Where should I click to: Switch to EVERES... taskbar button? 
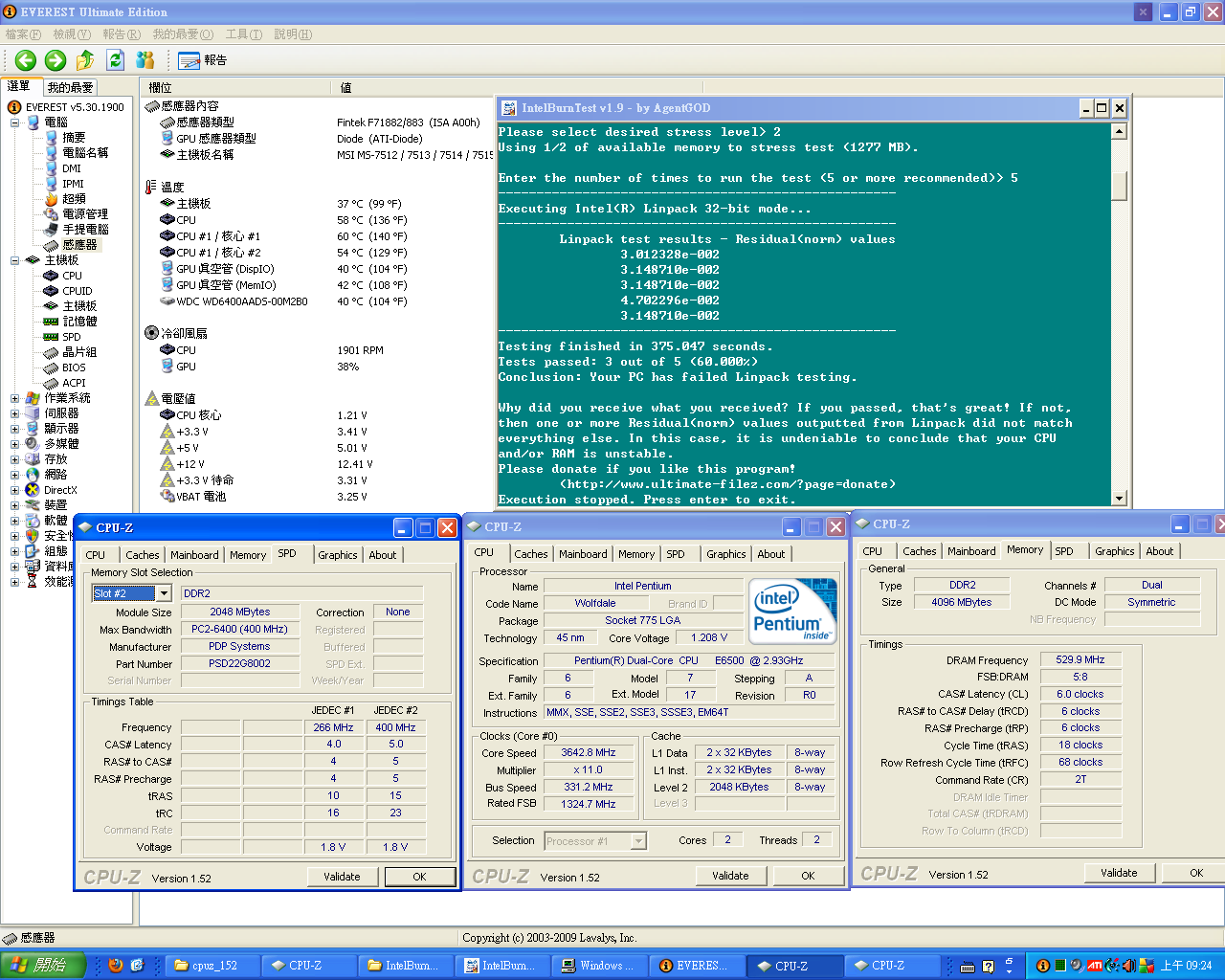(699, 966)
